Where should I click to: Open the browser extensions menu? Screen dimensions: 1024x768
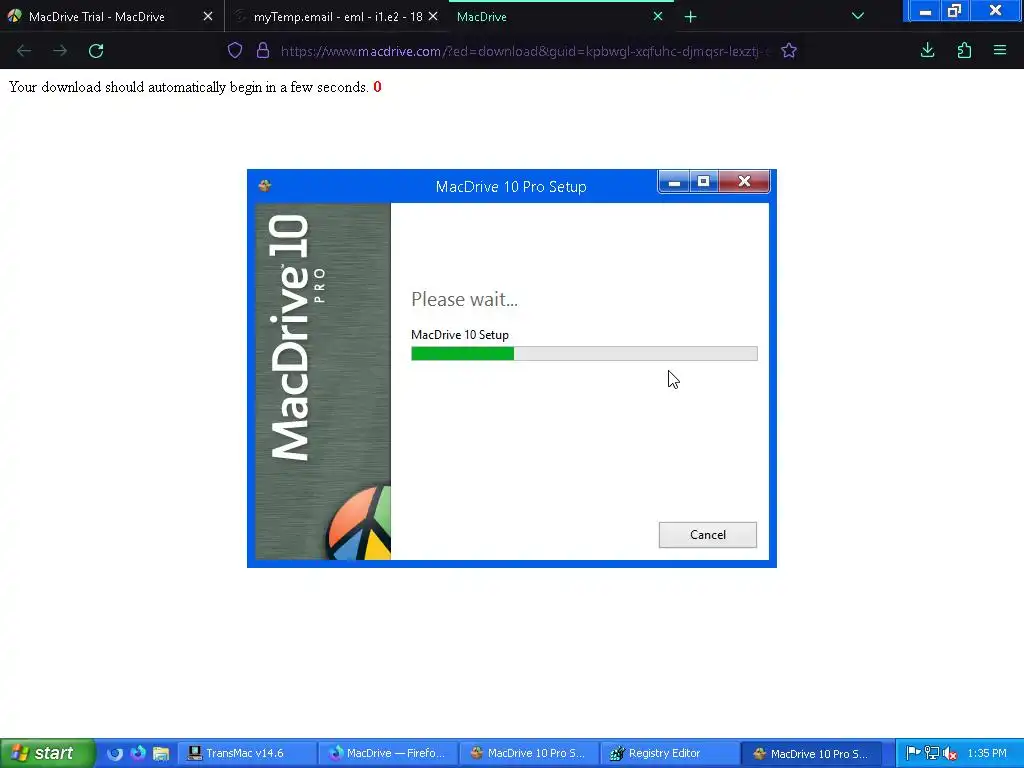click(x=964, y=50)
